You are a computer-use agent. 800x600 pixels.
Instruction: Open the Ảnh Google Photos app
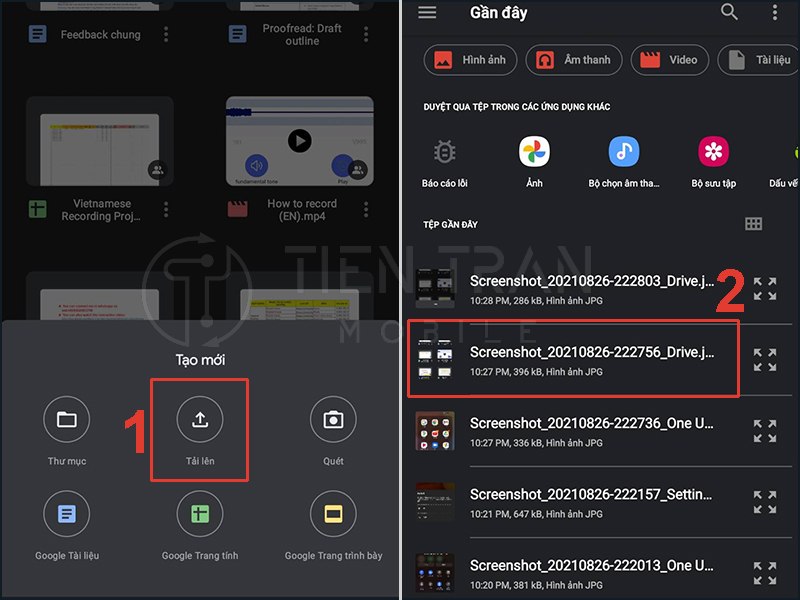(534, 152)
